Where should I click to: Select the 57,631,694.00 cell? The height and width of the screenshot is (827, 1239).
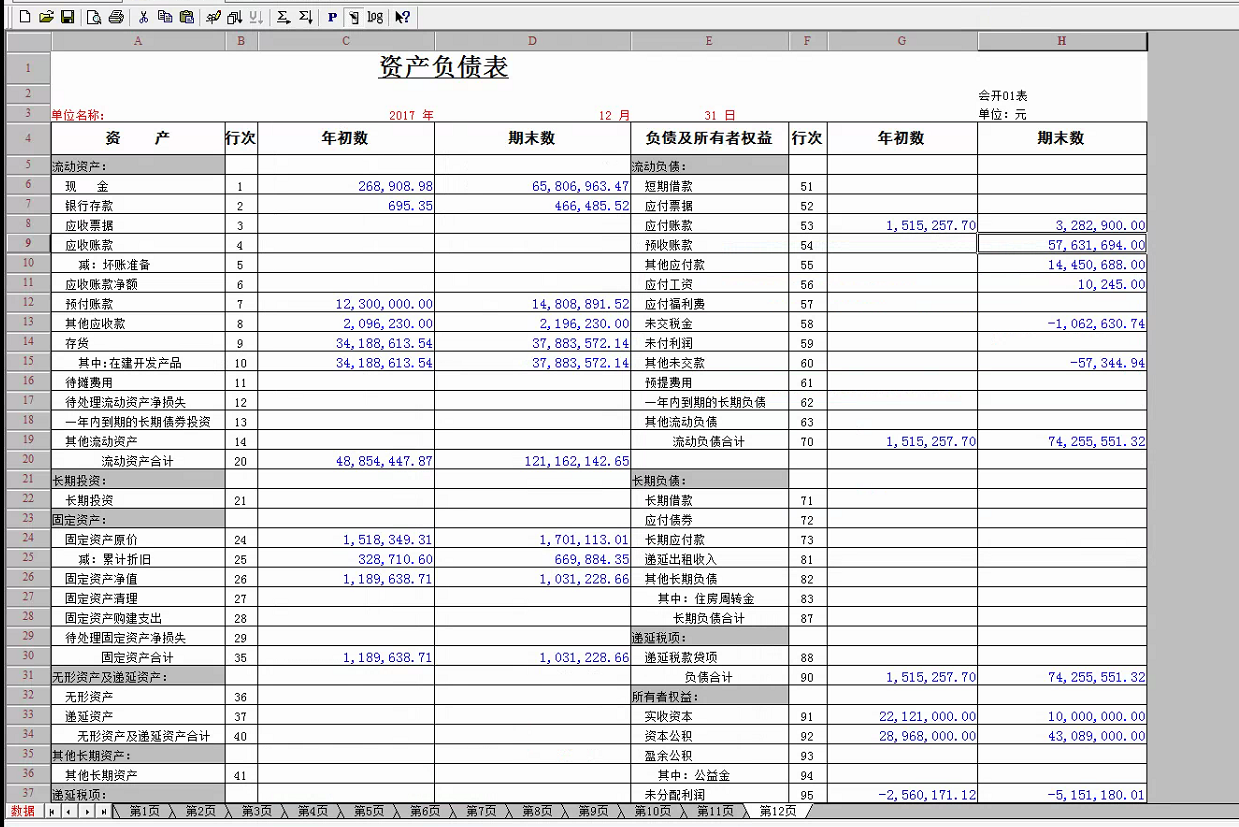coord(1062,244)
